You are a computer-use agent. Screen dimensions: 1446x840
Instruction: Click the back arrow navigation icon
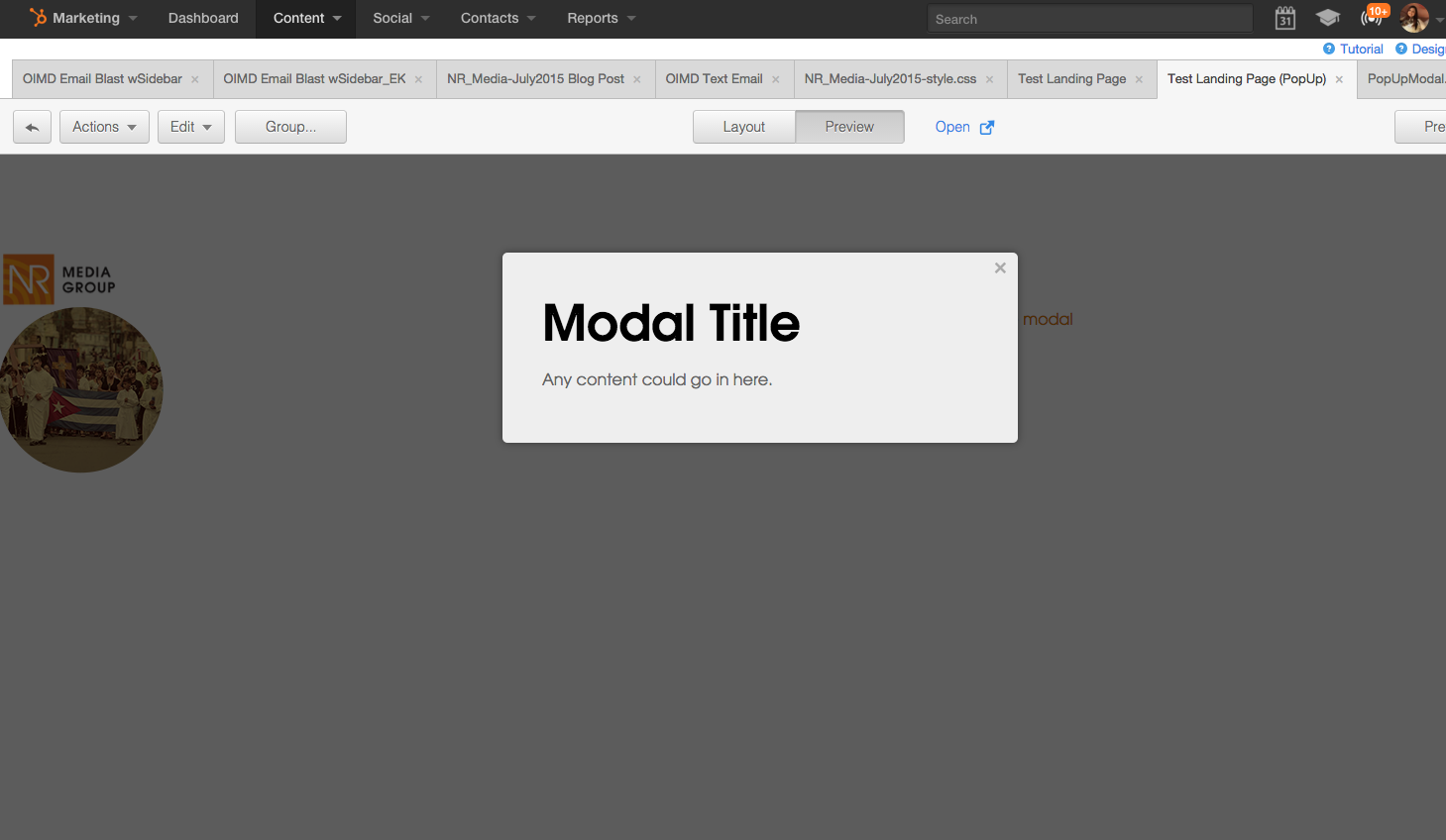point(32,127)
